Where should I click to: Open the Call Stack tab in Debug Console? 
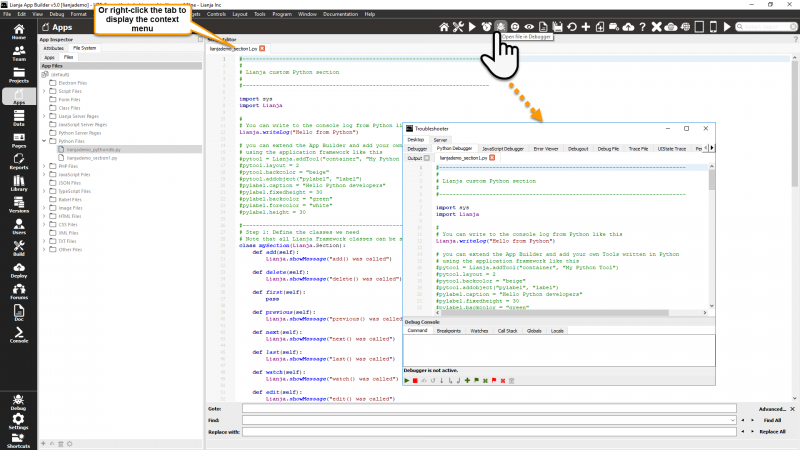click(x=508, y=331)
